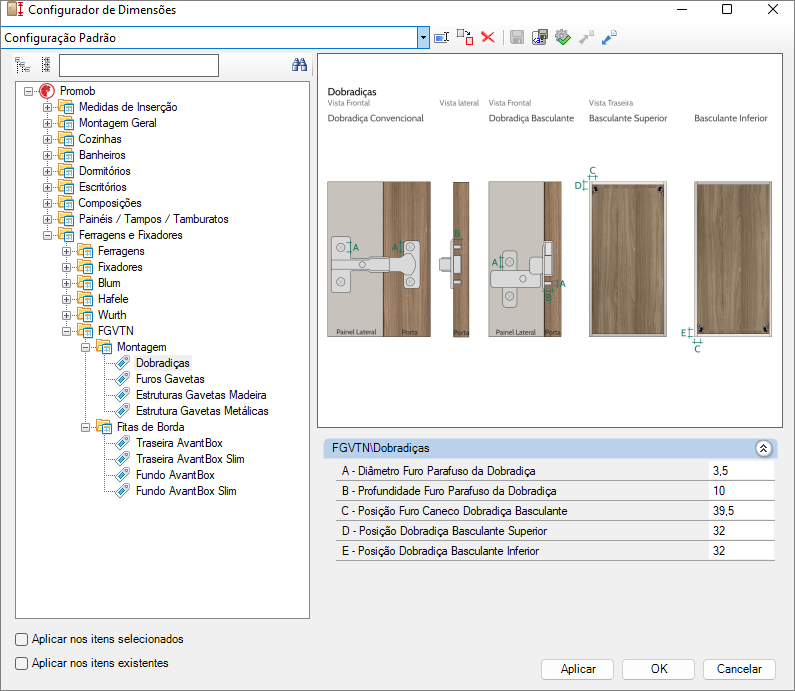Click the Montagem folder icon under FGVTN
This screenshot has width=795, height=691.
pyautogui.click(x=104, y=347)
